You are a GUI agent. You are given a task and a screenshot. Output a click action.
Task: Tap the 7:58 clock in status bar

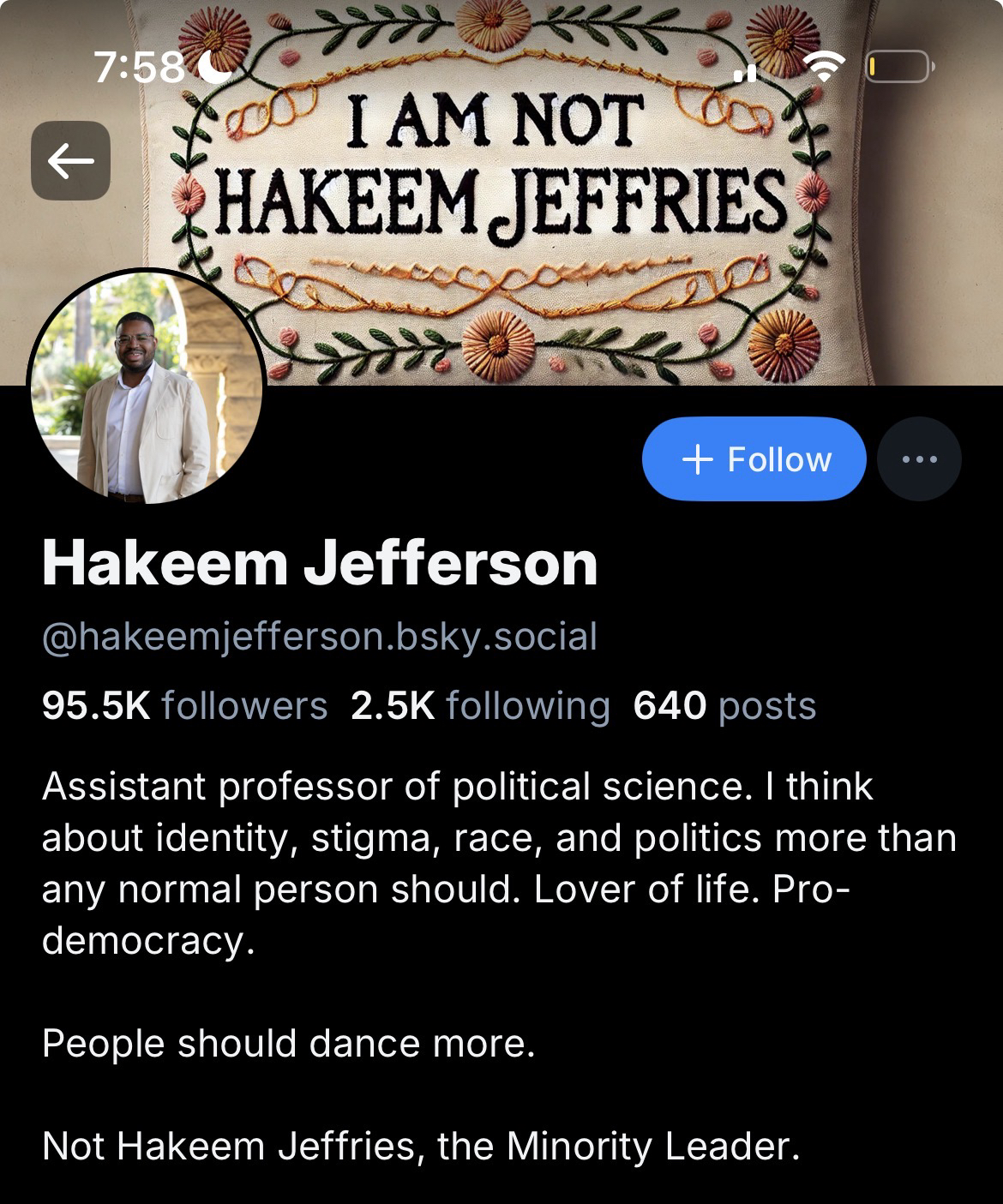coord(139,67)
